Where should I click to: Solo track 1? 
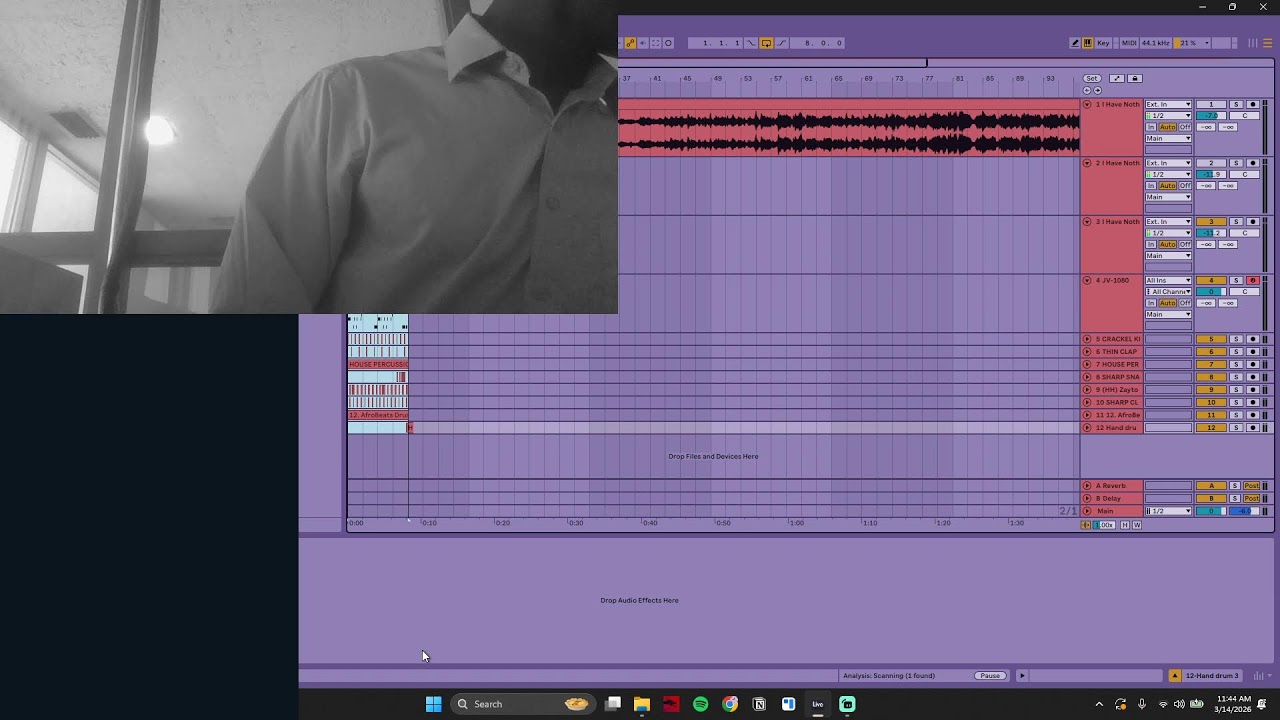pyautogui.click(x=1236, y=104)
